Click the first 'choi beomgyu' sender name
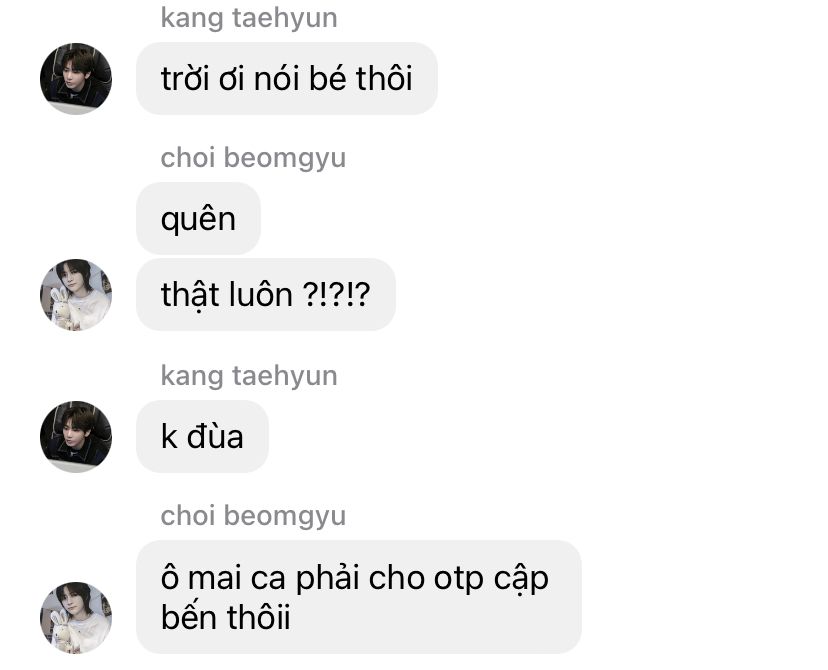 [253, 158]
